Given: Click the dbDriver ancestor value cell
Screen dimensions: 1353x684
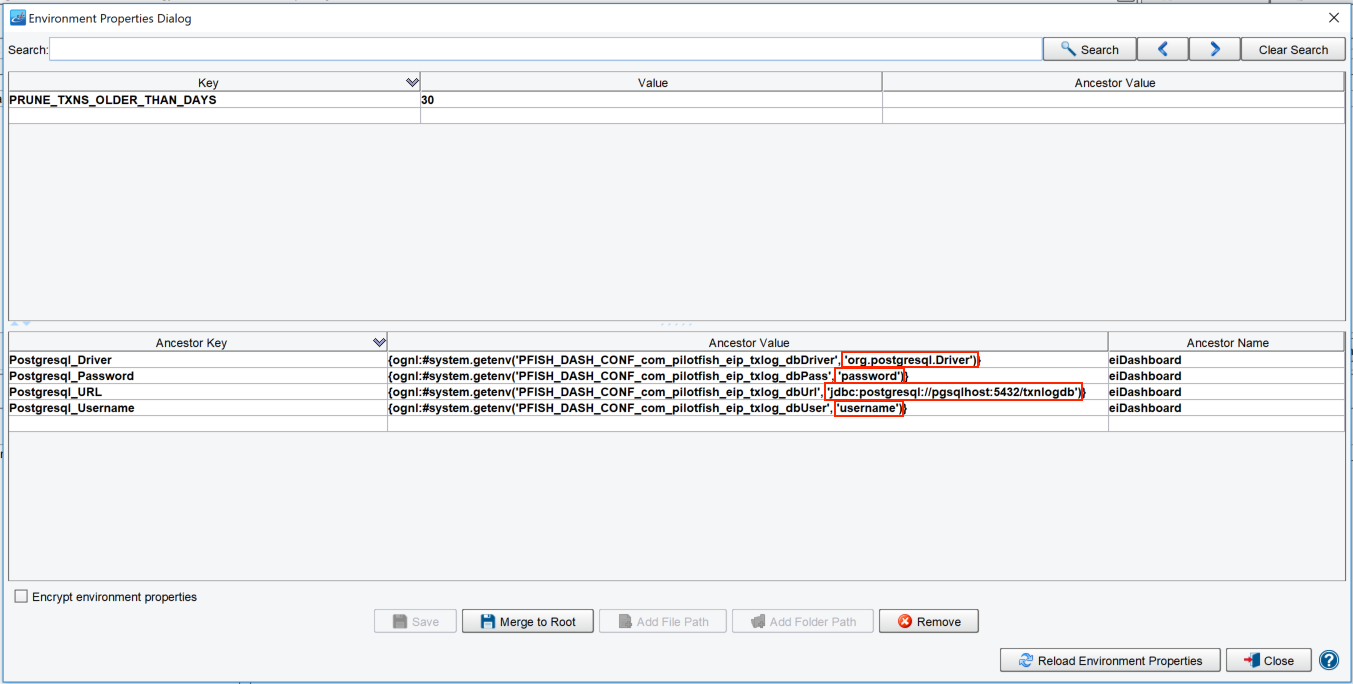Looking at the screenshot, I should pyautogui.click(x=748, y=360).
